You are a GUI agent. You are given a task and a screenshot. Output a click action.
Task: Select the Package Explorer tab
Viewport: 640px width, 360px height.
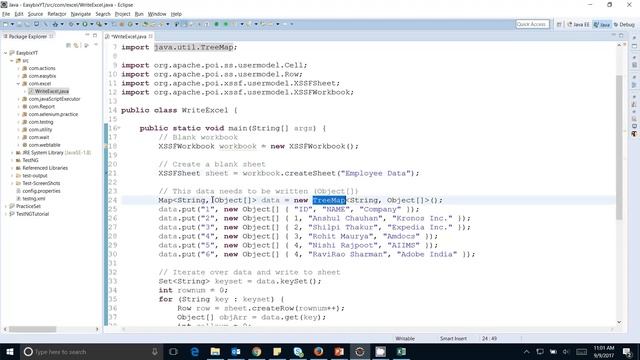[28, 36]
